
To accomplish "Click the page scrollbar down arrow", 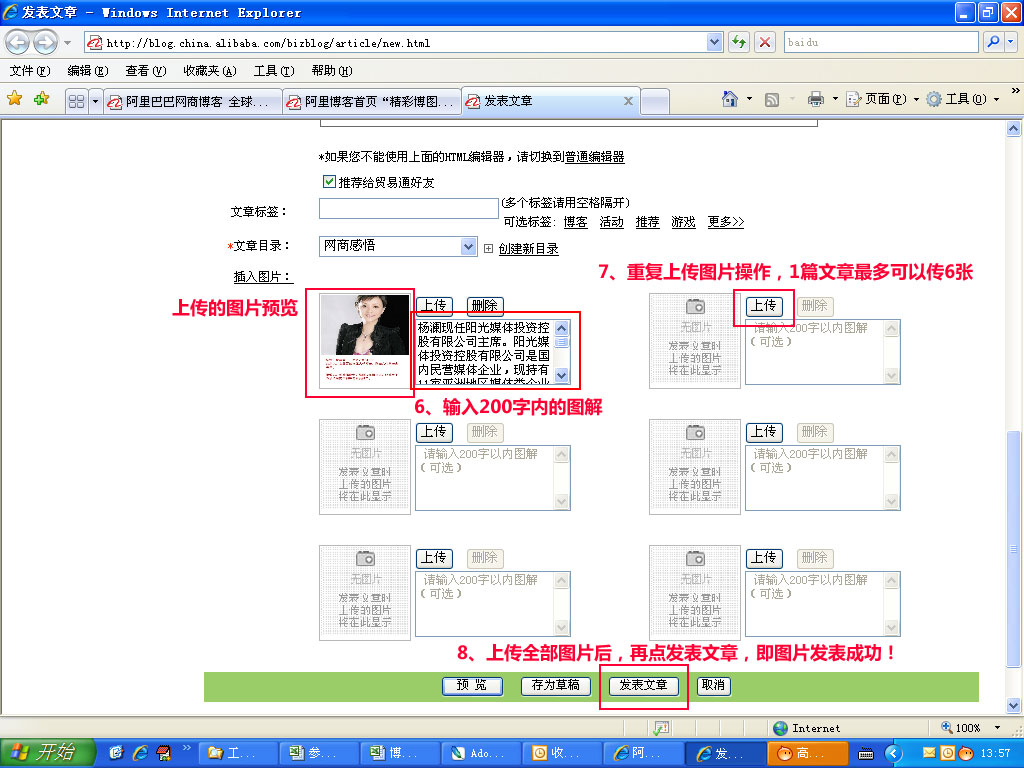I will coord(1013,705).
